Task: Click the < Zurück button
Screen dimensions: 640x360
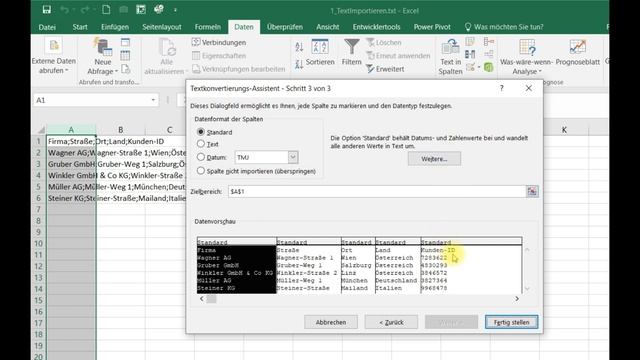Action: pos(391,322)
